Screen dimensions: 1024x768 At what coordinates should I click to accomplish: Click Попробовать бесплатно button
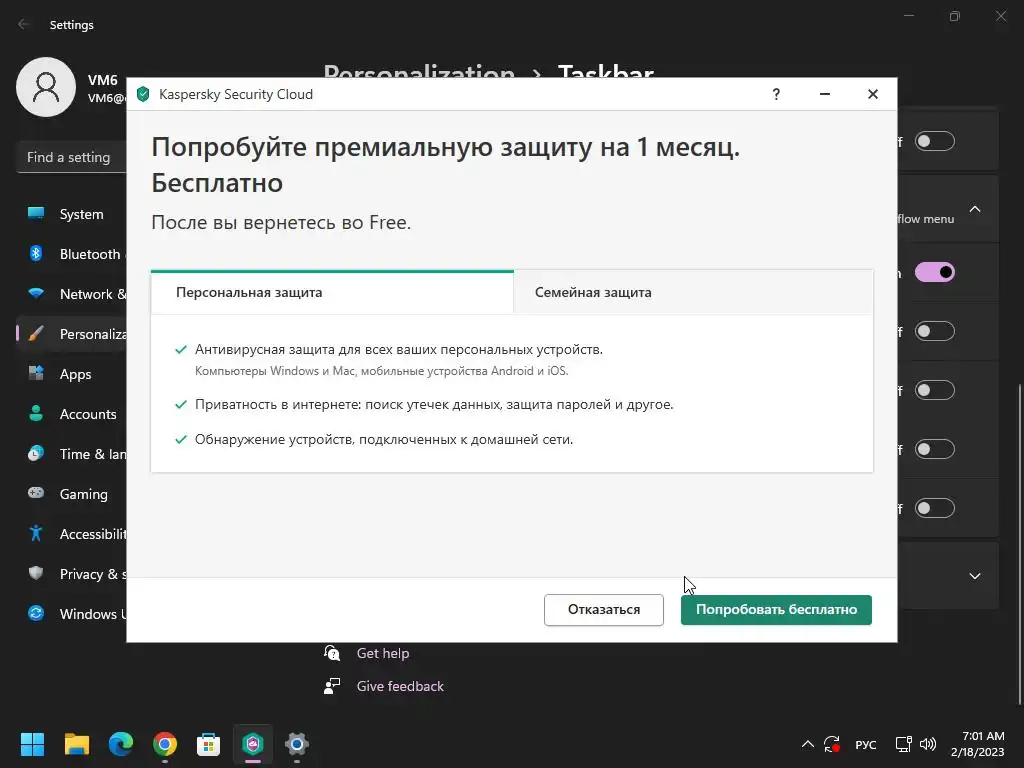[x=776, y=609]
